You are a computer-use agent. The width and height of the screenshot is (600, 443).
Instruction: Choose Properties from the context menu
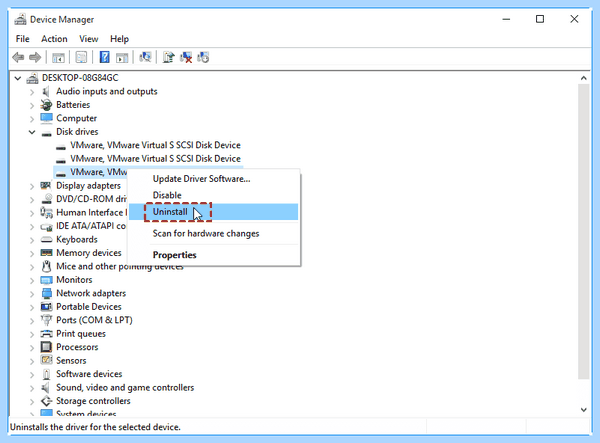(214, 255)
